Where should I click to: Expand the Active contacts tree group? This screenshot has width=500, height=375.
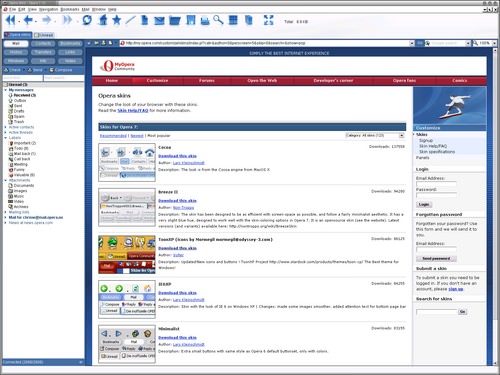pyautogui.click(x=5, y=127)
